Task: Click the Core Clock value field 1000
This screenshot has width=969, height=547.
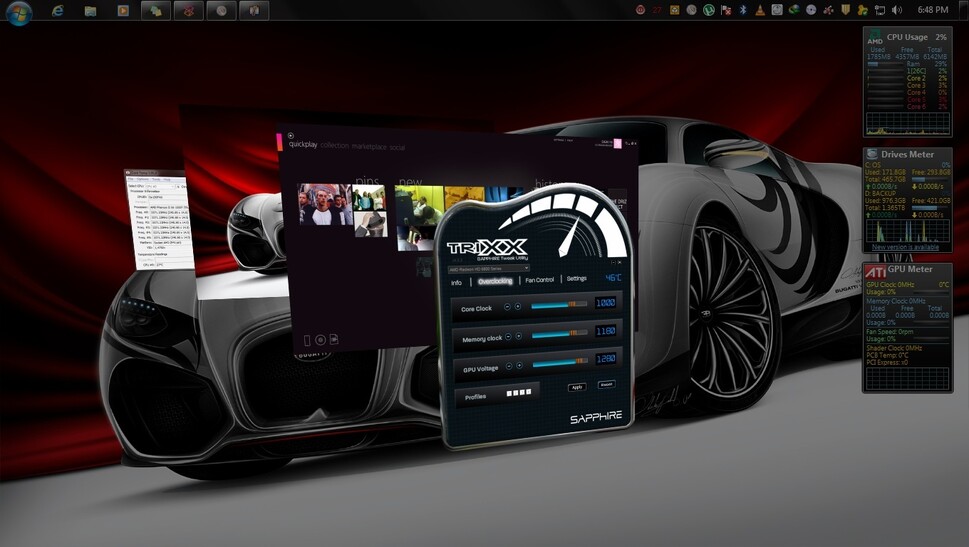Action: (x=605, y=302)
